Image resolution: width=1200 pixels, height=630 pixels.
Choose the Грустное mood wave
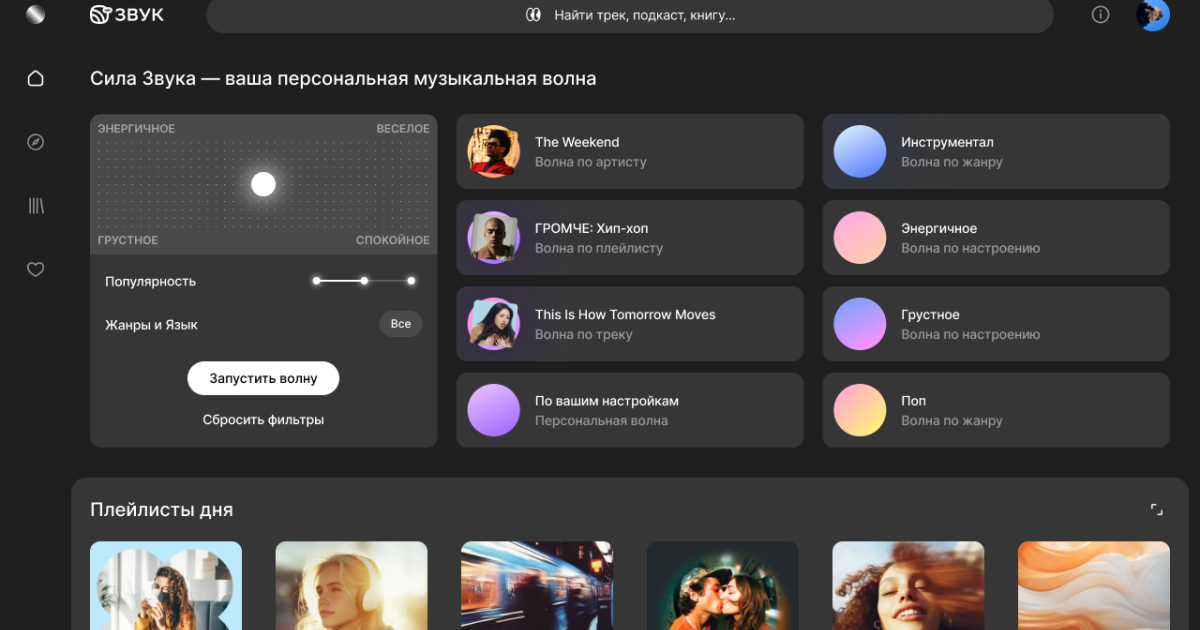point(995,324)
